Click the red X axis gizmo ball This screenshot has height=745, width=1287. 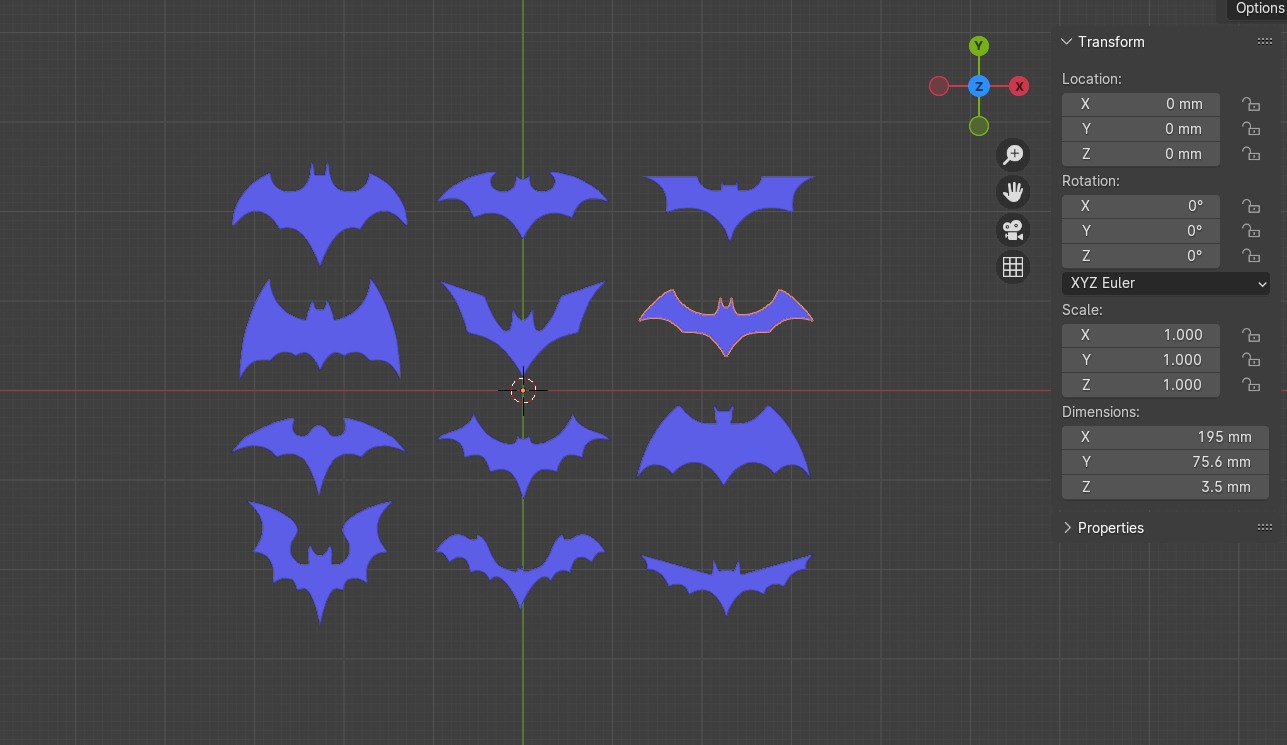(x=1019, y=86)
